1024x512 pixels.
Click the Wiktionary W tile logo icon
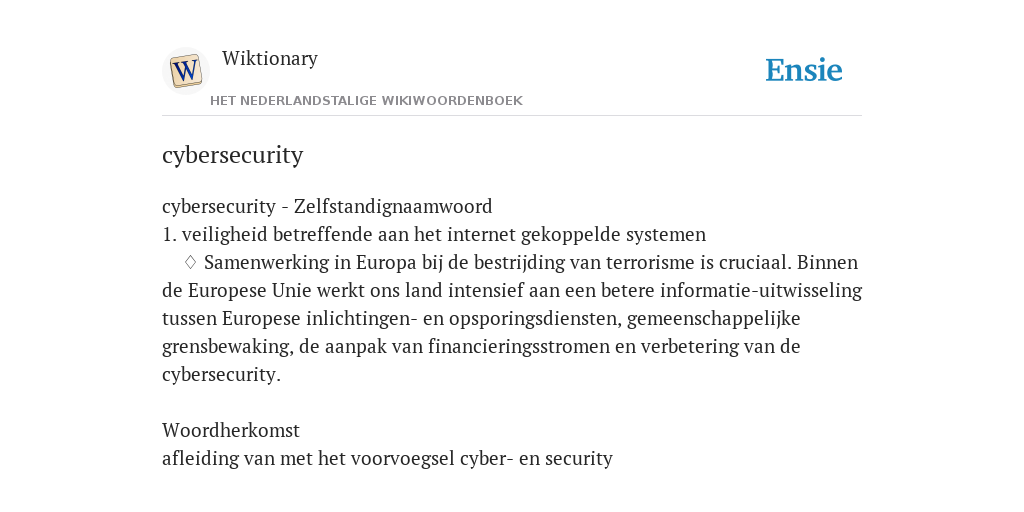click(x=185, y=71)
